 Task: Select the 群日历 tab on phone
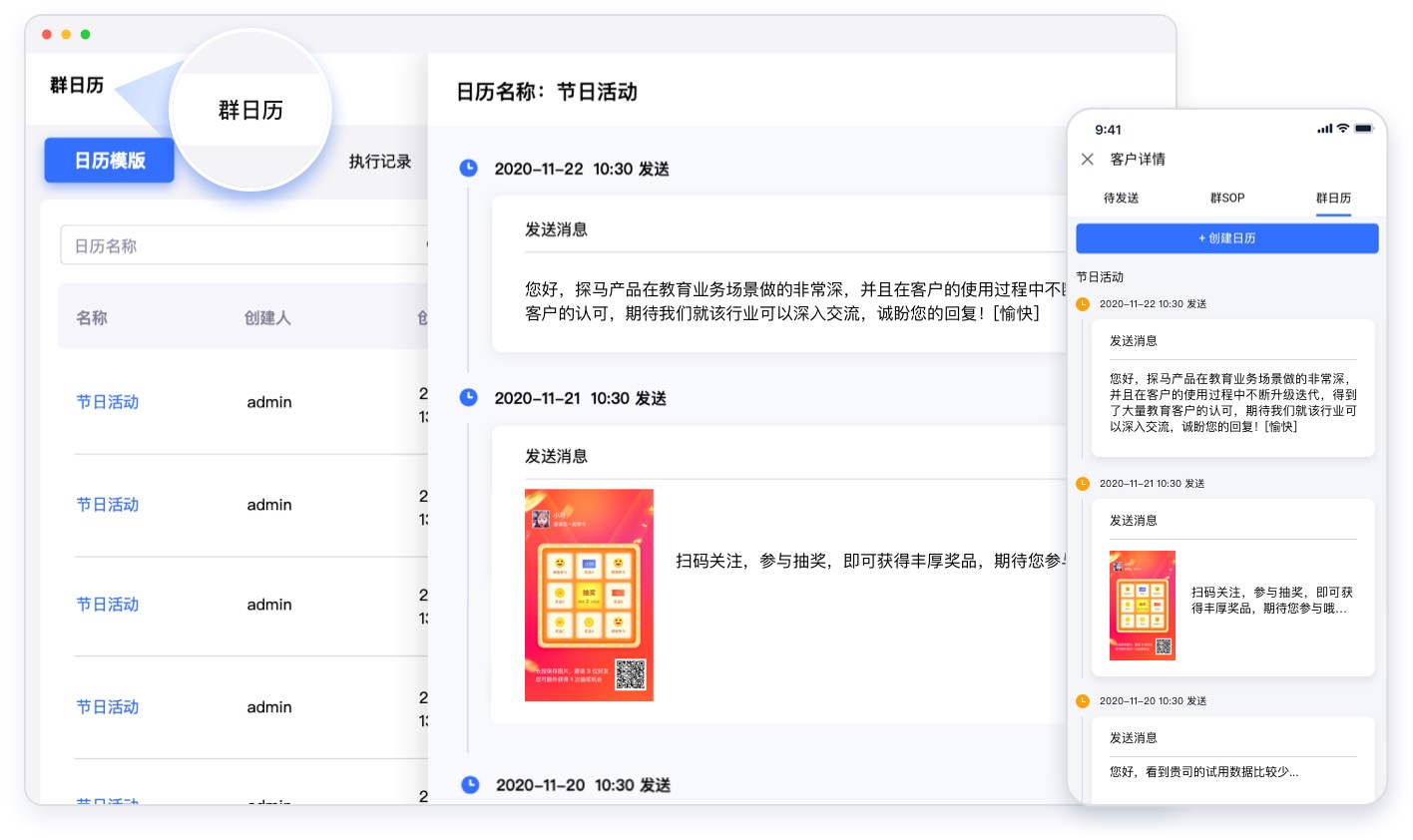tap(1333, 198)
